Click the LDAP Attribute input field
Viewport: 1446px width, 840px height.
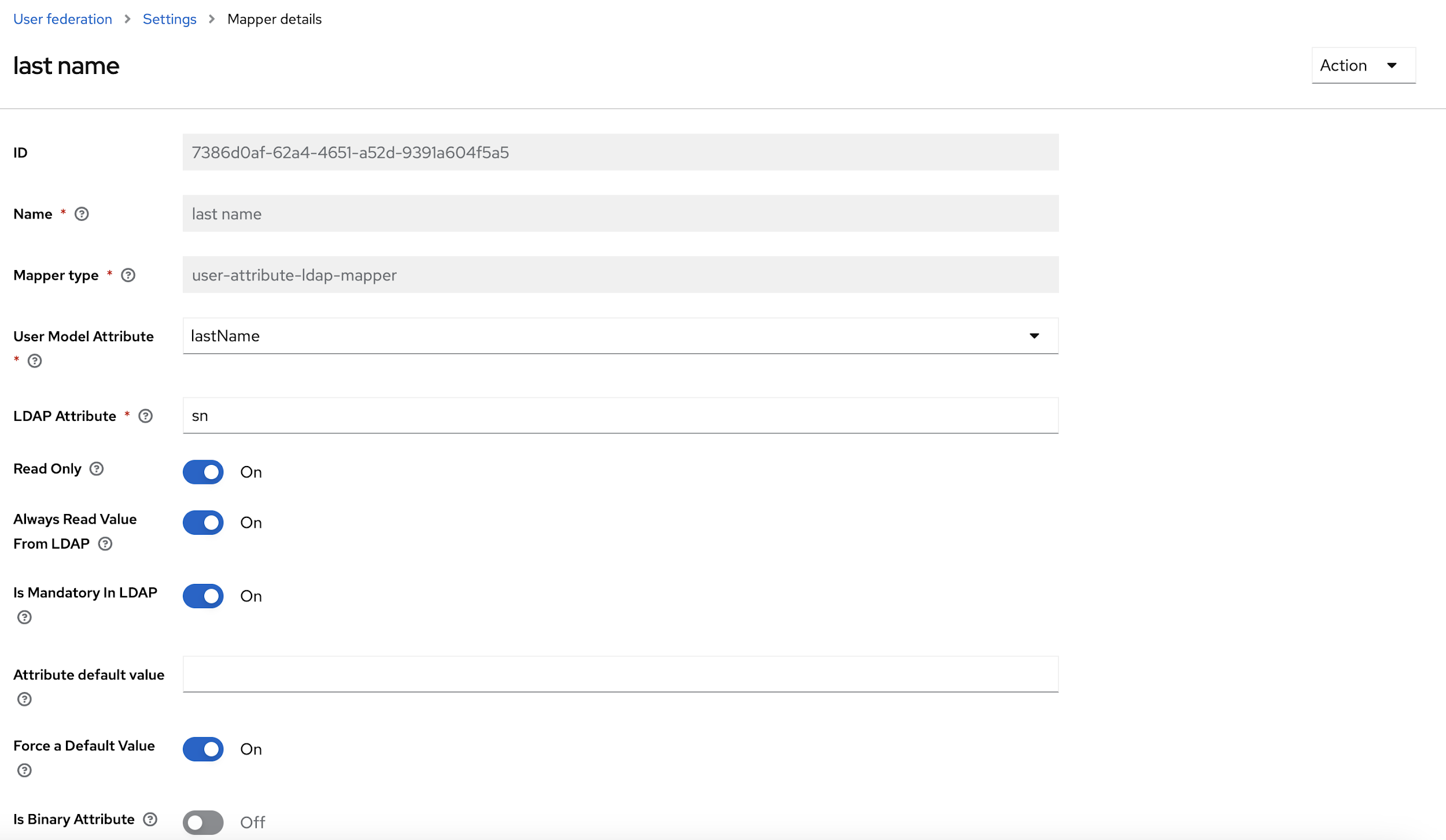click(x=620, y=416)
